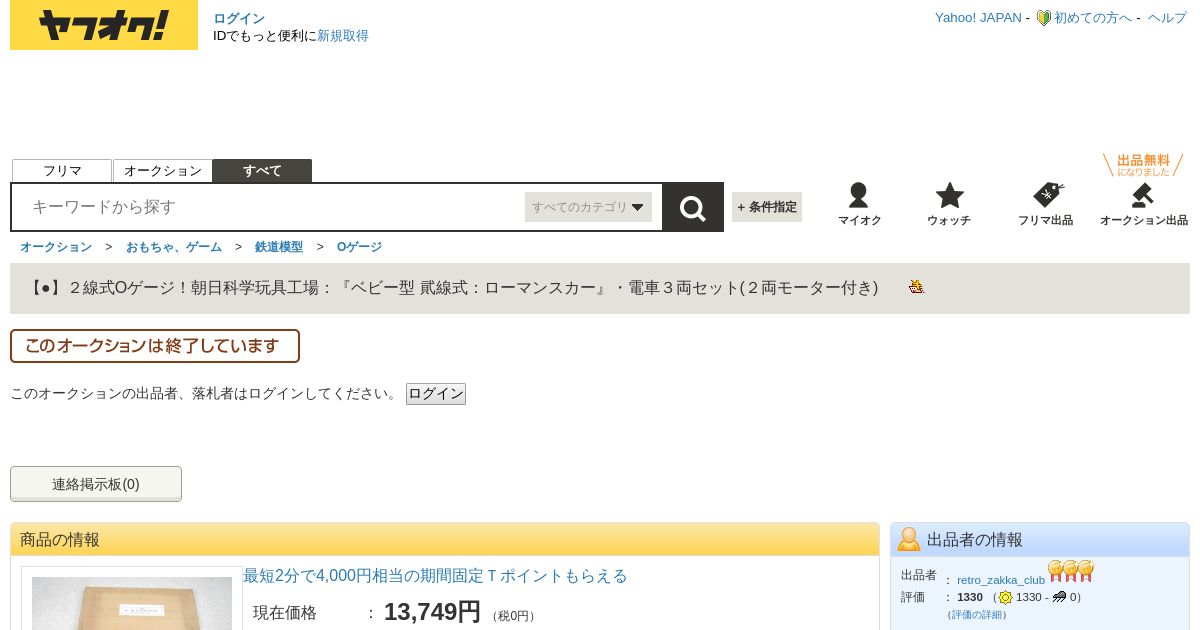Focus the キーワードから探す search field
The image size is (1200, 630).
click(x=270, y=207)
